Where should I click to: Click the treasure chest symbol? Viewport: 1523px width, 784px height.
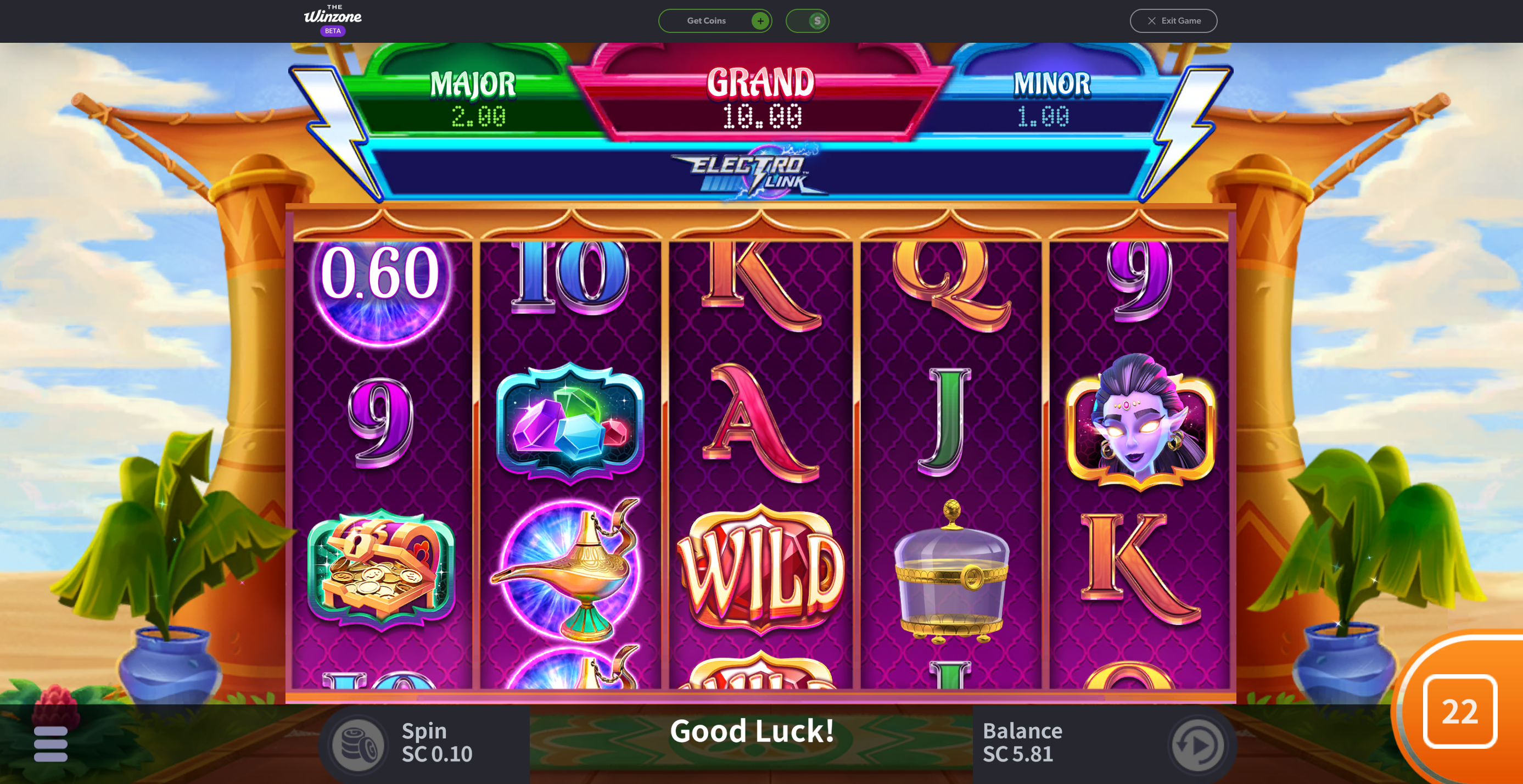click(382, 570)
